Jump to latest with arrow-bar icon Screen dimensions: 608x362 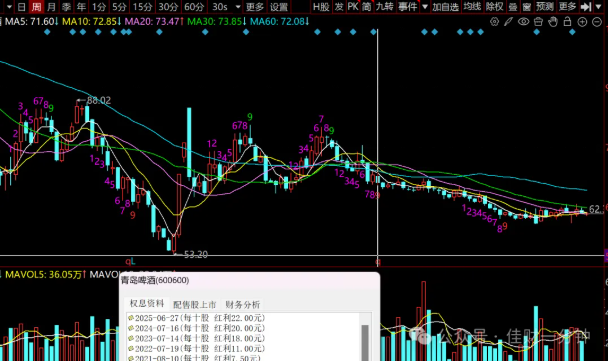[586, 7]
